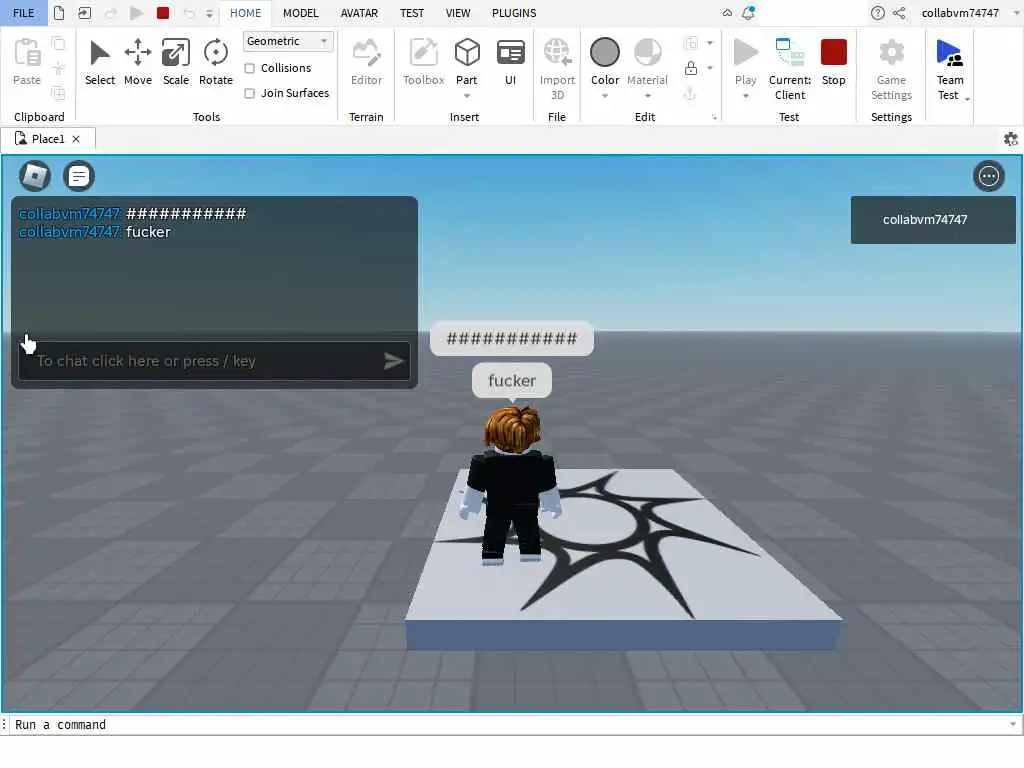Open the Edit group dialog launcher

tap(714, 117)
